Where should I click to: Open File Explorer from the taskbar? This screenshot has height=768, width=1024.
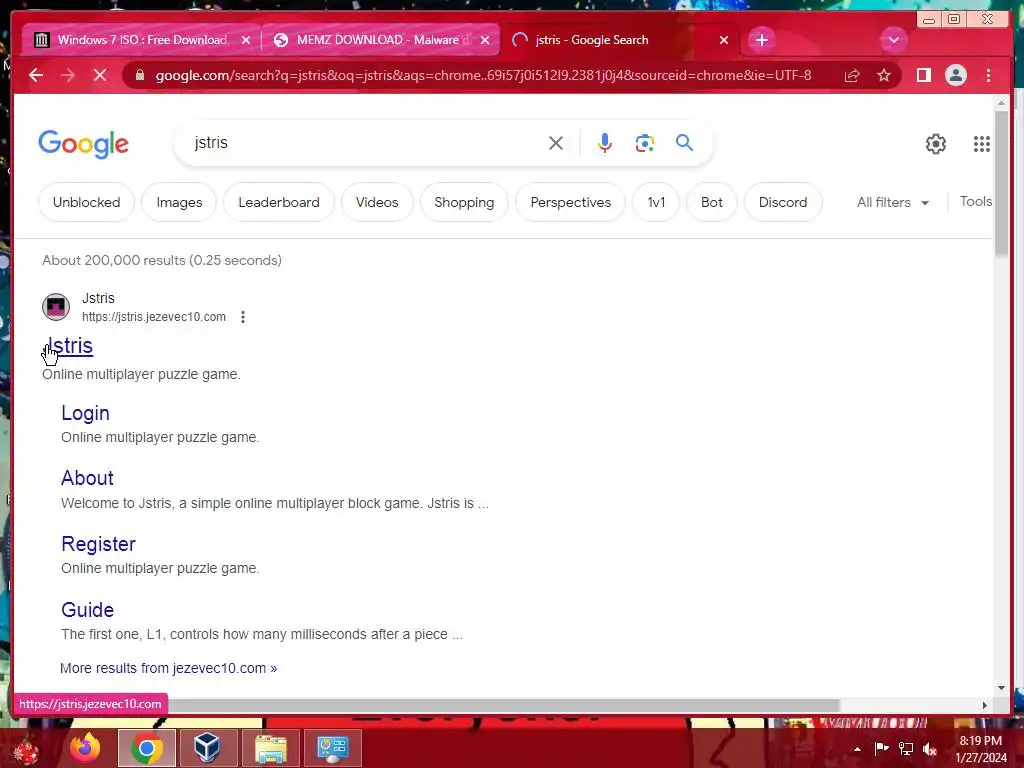[270, 748]
